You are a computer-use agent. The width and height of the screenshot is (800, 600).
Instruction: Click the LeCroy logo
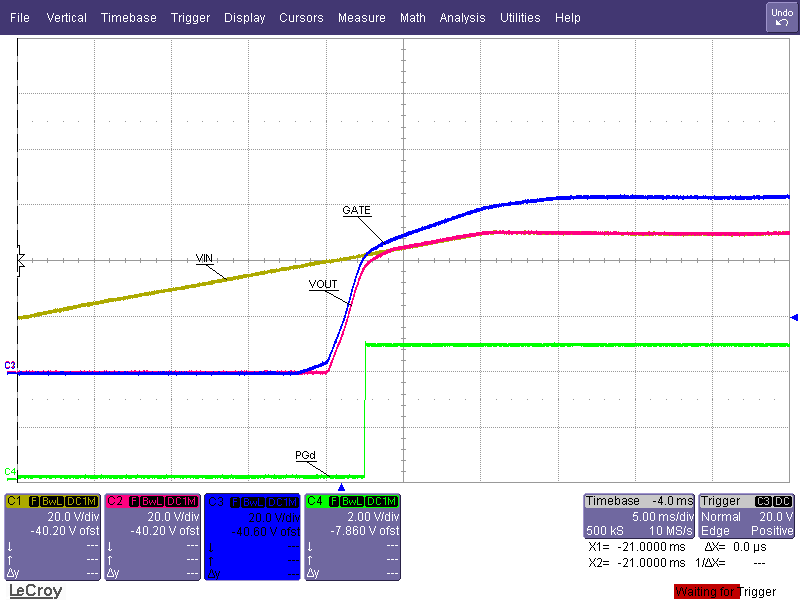click(x=35, y=591)
